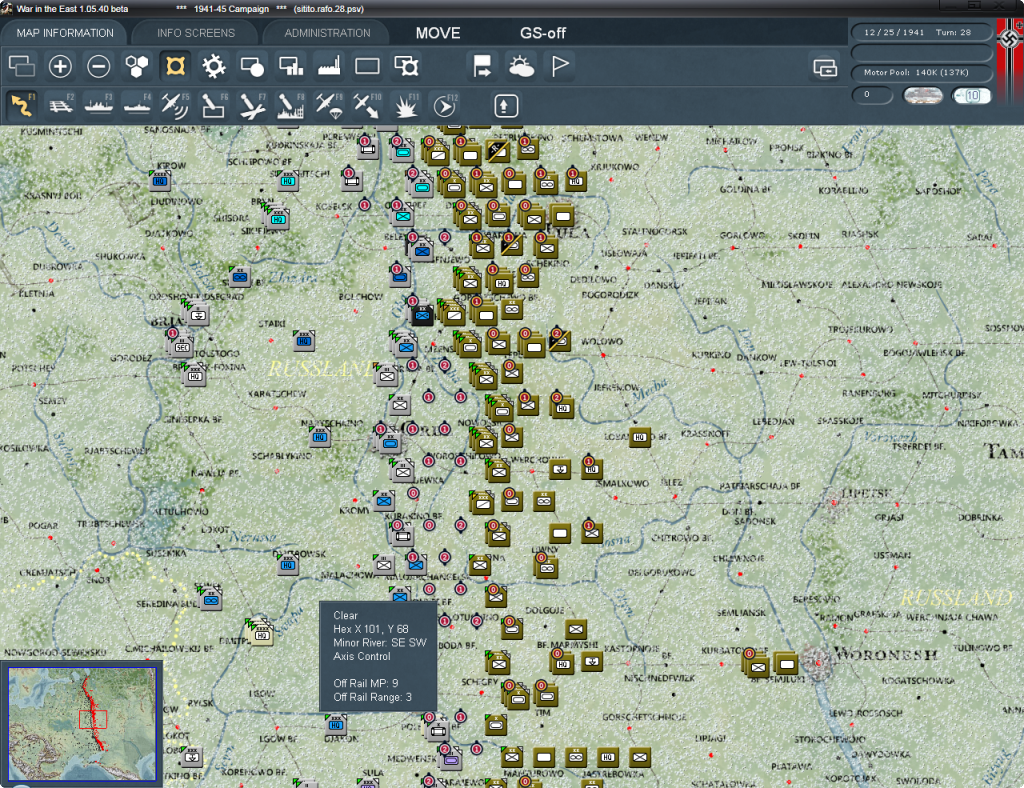This screenshot has width=1024, height=788.
Task: Click the white gear preferences icon
Action: (x=214, y=66)
